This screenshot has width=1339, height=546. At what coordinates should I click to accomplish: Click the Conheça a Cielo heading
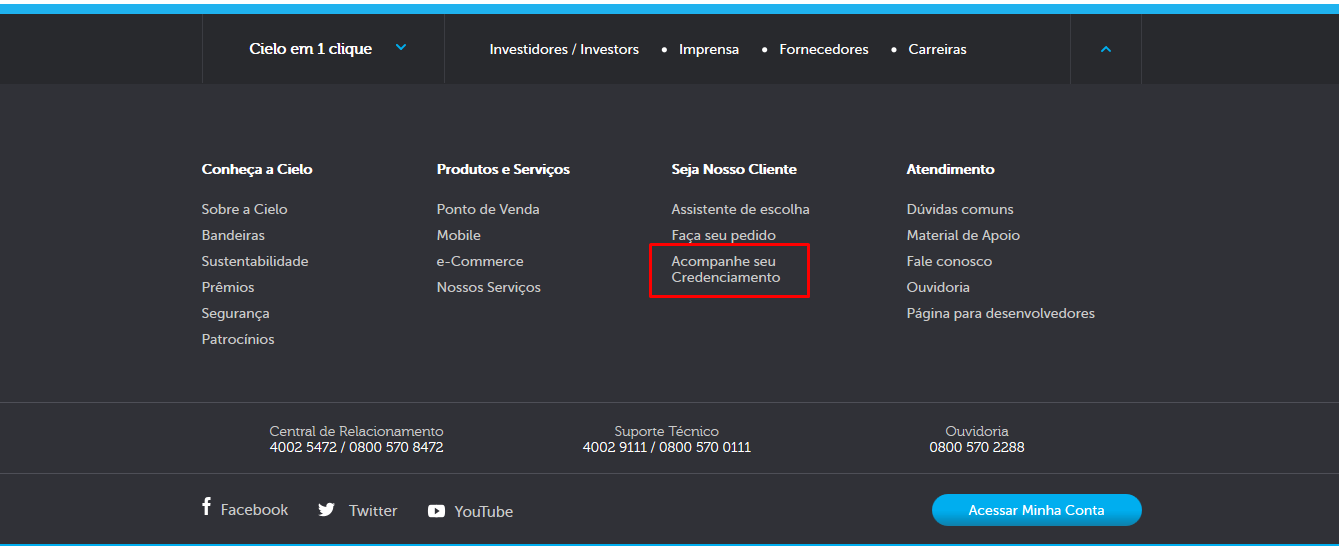pyautogui.click(x=257, y=169)
